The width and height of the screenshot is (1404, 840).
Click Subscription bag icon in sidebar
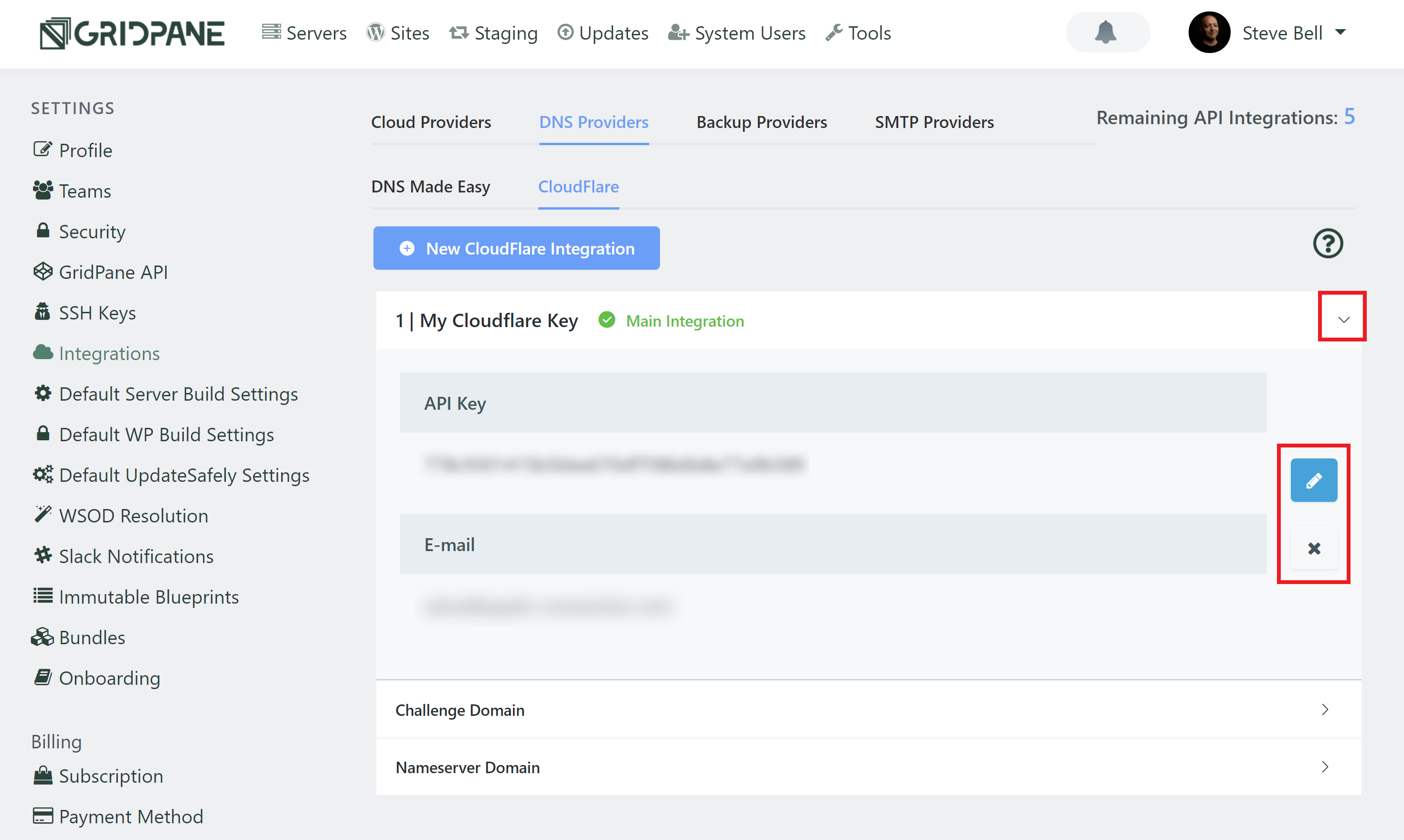click(x=43, y=776)
